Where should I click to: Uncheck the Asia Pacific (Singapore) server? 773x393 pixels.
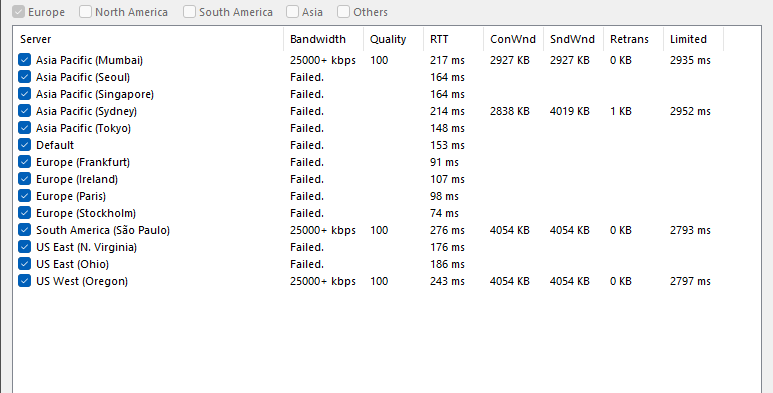click(x=25, y=94)
